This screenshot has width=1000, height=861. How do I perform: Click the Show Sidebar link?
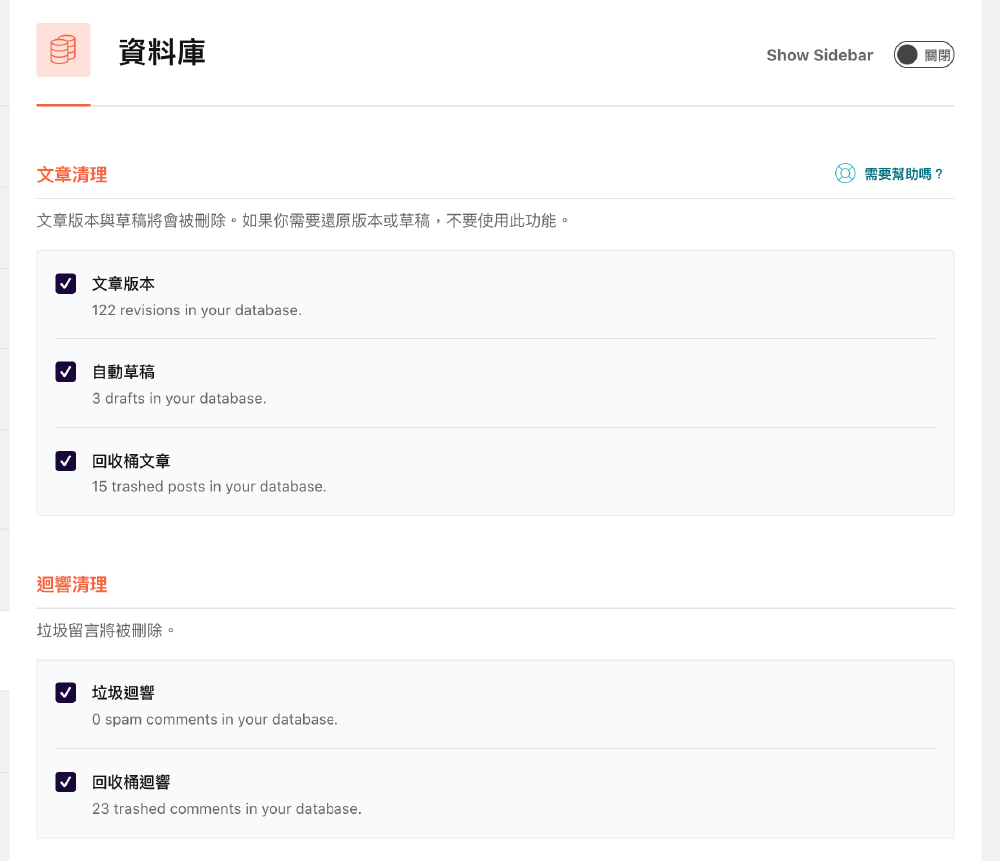pyautogui.click(x=819, y=55)
